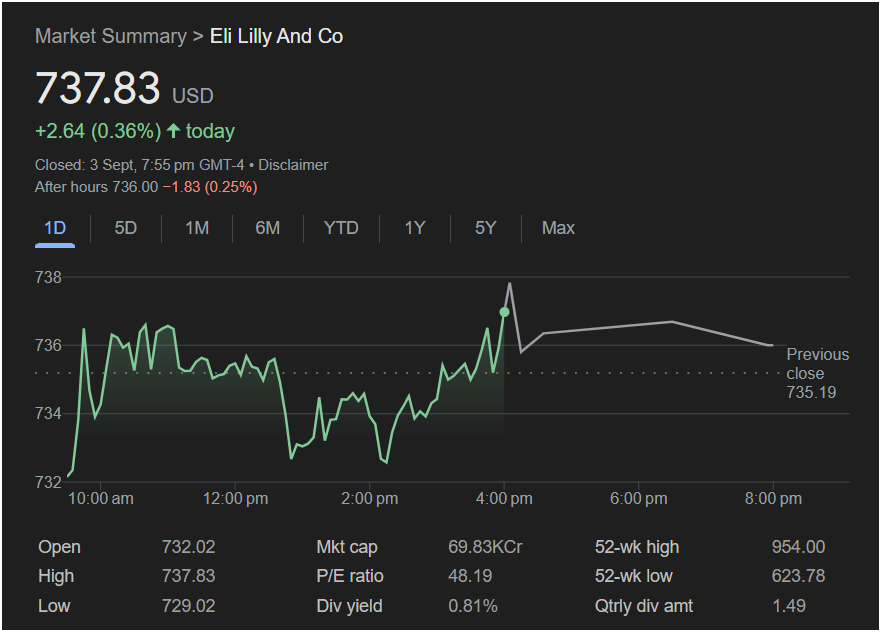The height and width of the screenshot is (632, 881).
Task: Open the Max time range tab
Action: [x=558, y=228]
